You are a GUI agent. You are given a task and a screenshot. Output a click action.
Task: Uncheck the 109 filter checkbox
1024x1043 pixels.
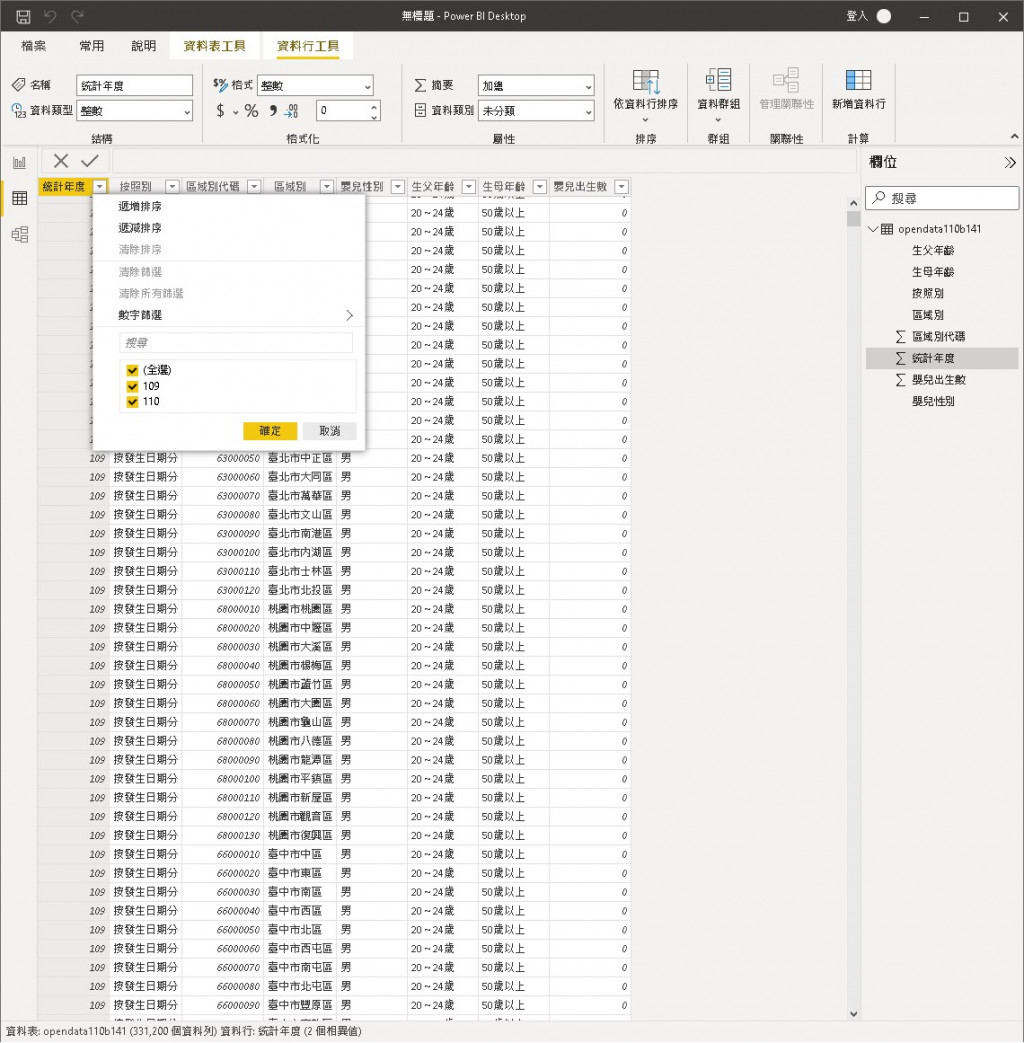132,386
